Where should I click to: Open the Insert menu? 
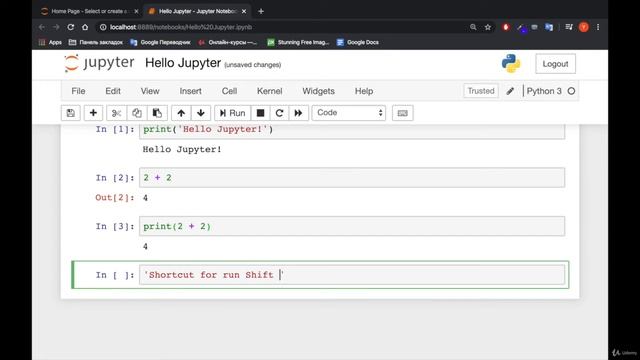tap(191, 91)
